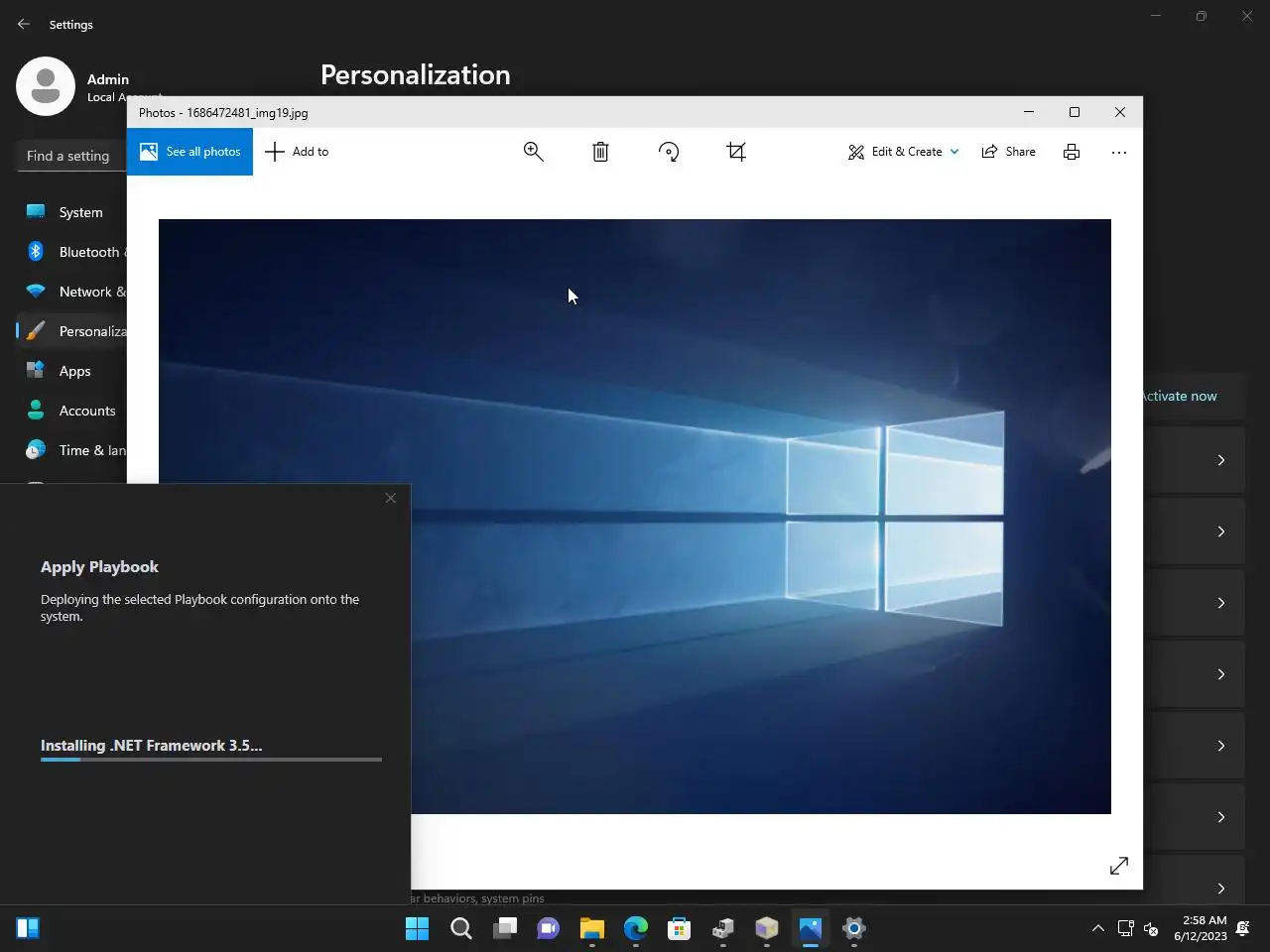Select Personalization in Settings sidebar
The image size is (1270, 952).
71,331
